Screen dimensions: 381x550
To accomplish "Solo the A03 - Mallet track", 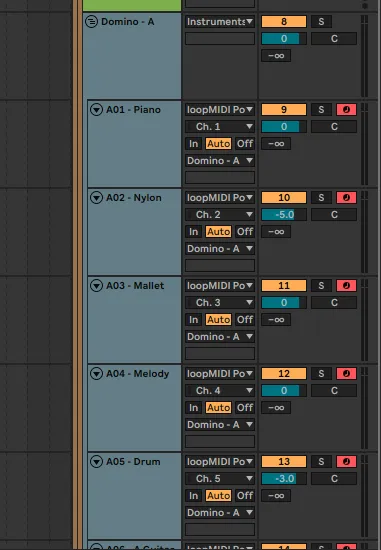I will click(x=321, y=286).
